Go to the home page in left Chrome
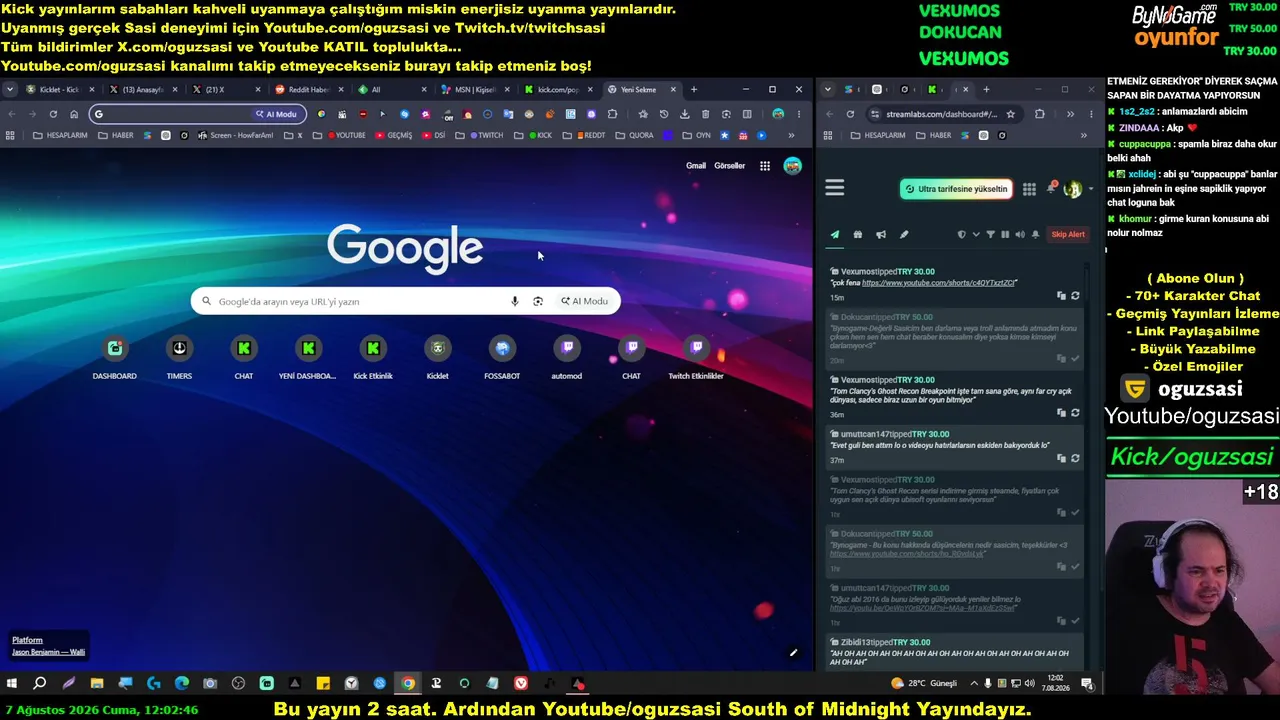The image size is (1280, 720). 74,114
